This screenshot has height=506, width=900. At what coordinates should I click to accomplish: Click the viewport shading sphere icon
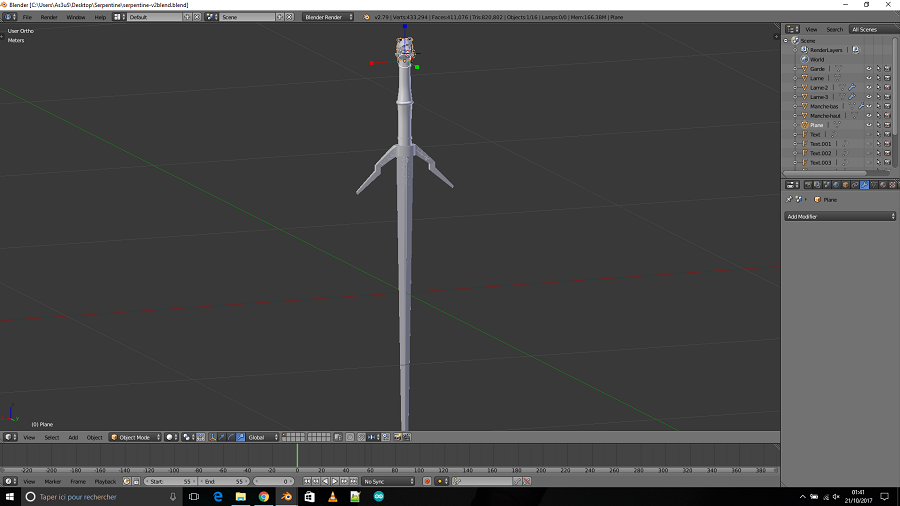point(170,437)
